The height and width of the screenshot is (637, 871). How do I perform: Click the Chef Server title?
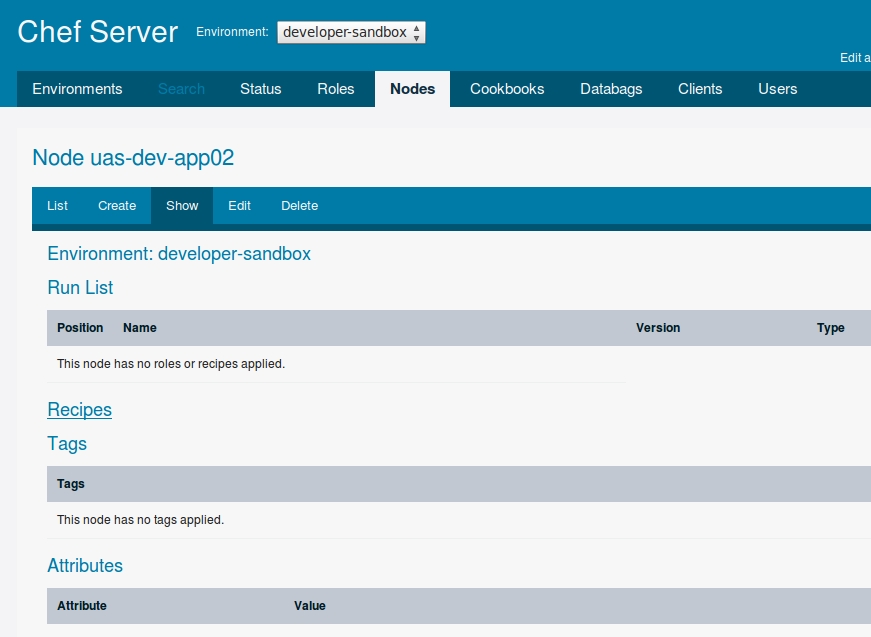(x=98, y=32)
